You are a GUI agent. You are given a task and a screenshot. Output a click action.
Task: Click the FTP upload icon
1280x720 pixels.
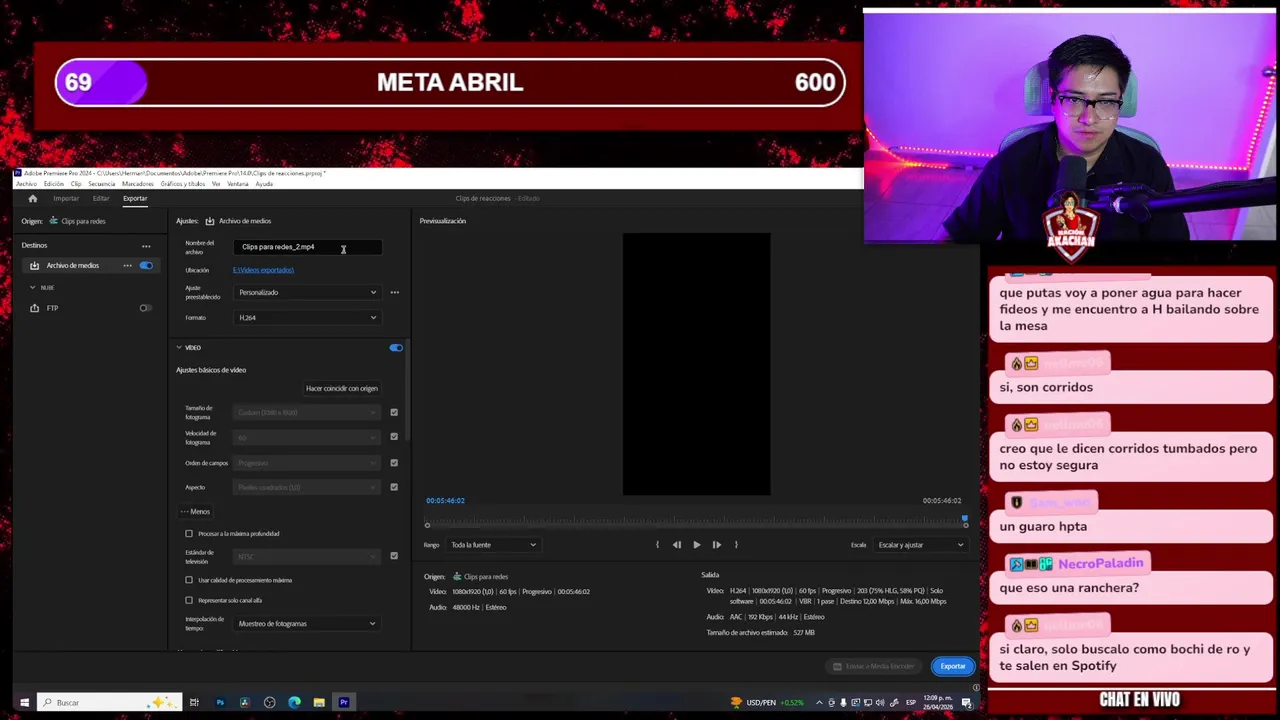tap(34, 308)
